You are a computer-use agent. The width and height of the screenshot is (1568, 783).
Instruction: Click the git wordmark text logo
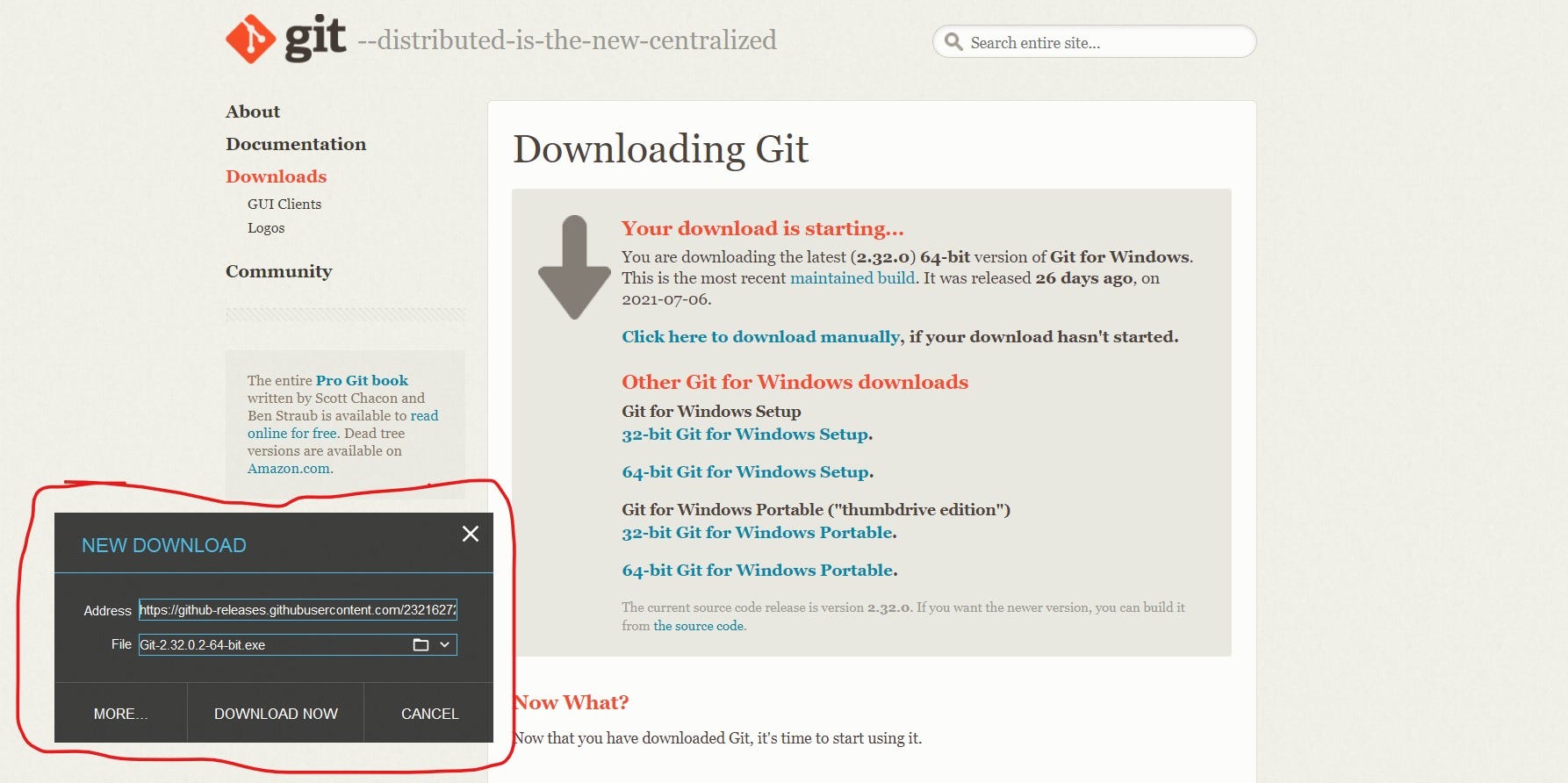[315, 39]
